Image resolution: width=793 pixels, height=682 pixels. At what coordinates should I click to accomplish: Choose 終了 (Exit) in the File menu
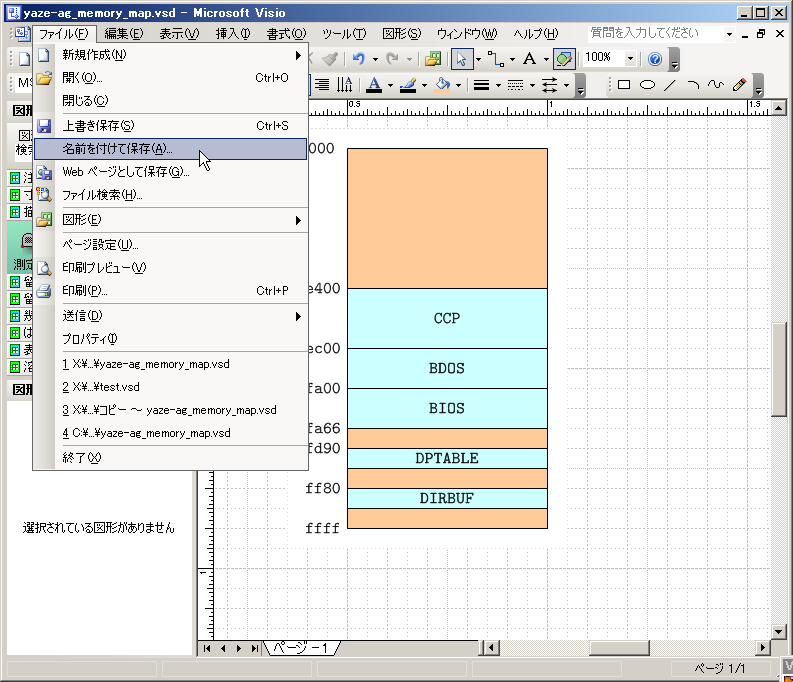[x=170, y=458]
